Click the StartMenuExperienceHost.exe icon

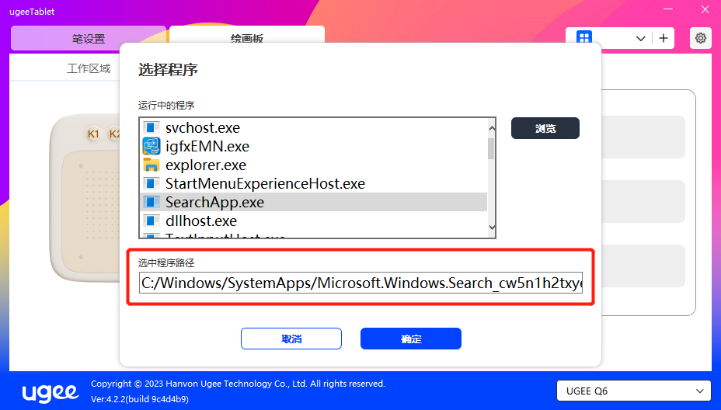[x=151, y=183]
